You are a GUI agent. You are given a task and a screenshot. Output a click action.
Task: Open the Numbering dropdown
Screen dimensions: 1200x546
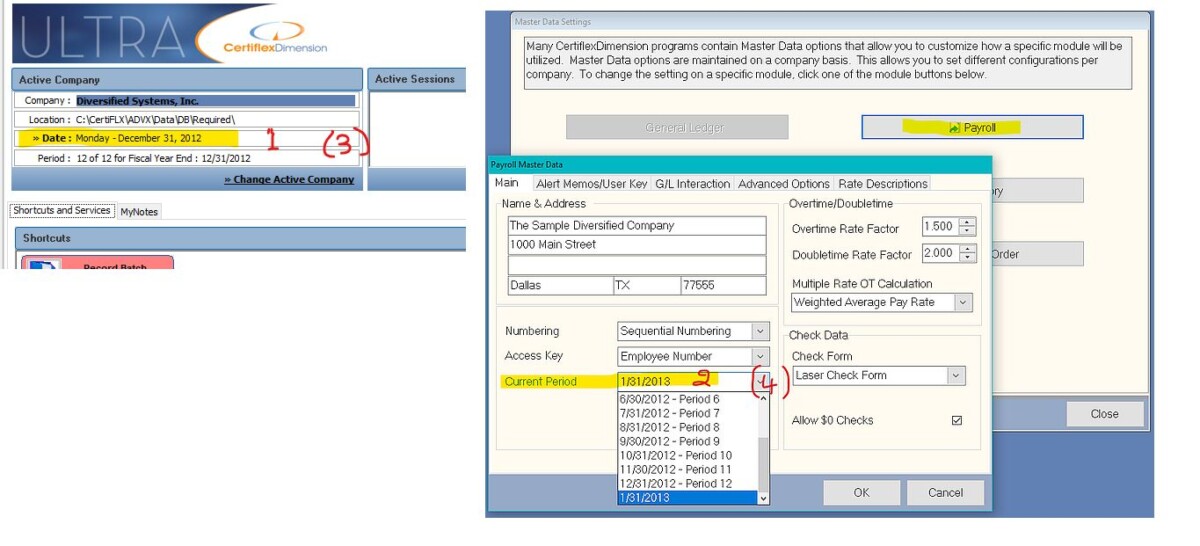tap(760, 331)
